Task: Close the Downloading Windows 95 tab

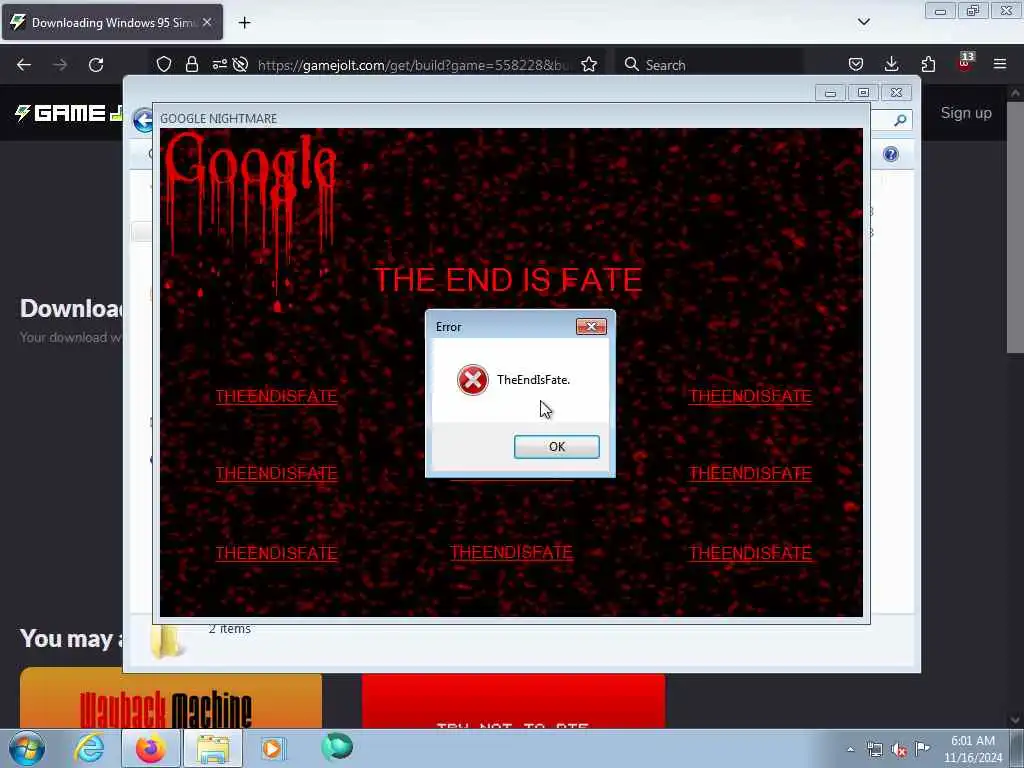Action: point(207,23)
